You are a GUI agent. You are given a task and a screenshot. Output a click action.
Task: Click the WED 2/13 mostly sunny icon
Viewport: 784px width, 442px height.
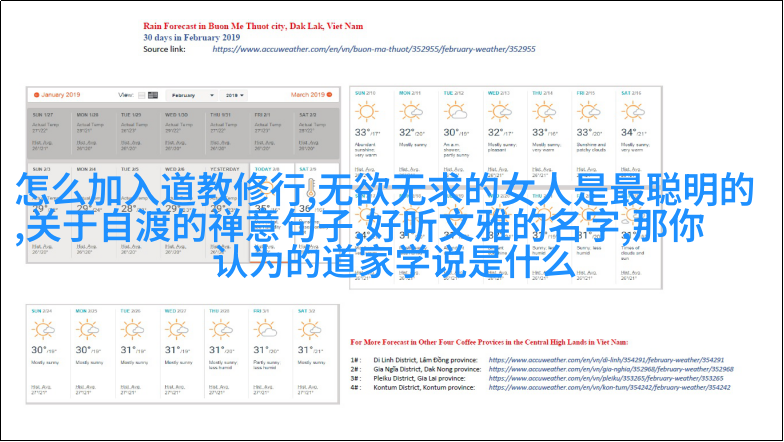point(500,112)
